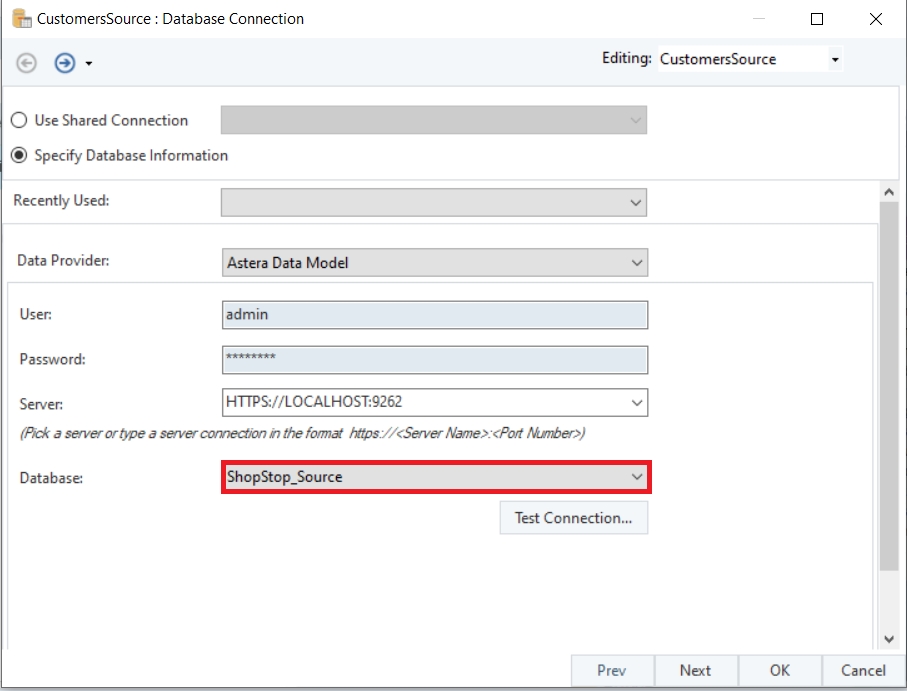
Task: Click the forward navigation arrow icon
Action: [65, 63]
